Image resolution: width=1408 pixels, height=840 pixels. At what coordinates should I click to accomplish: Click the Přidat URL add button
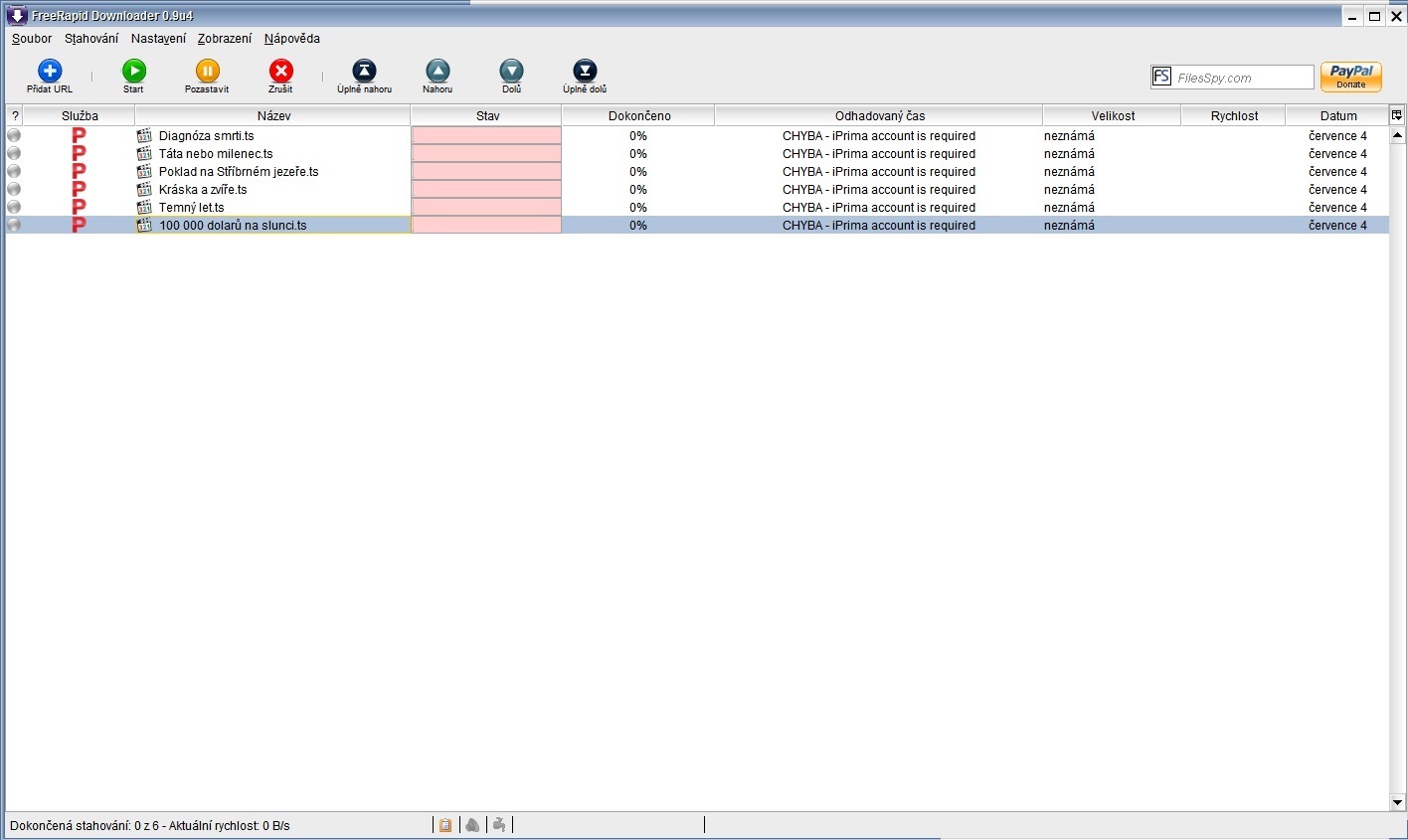tap(50, 72)
